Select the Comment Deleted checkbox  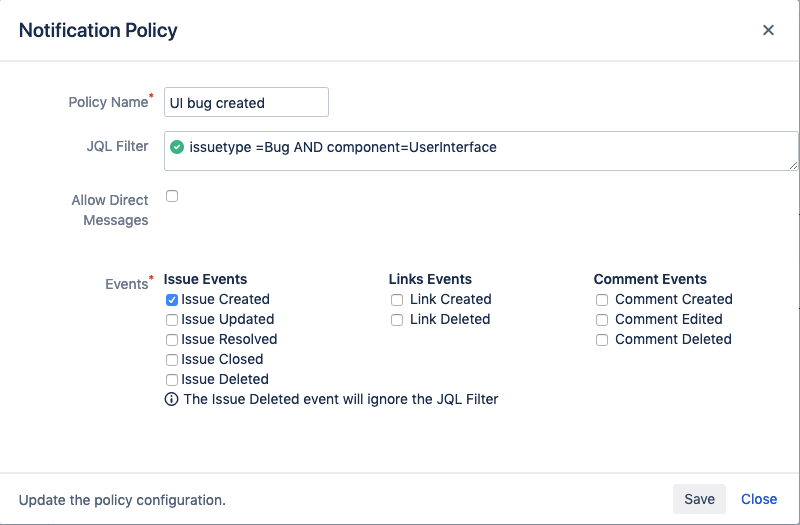[x=602, y=339]
